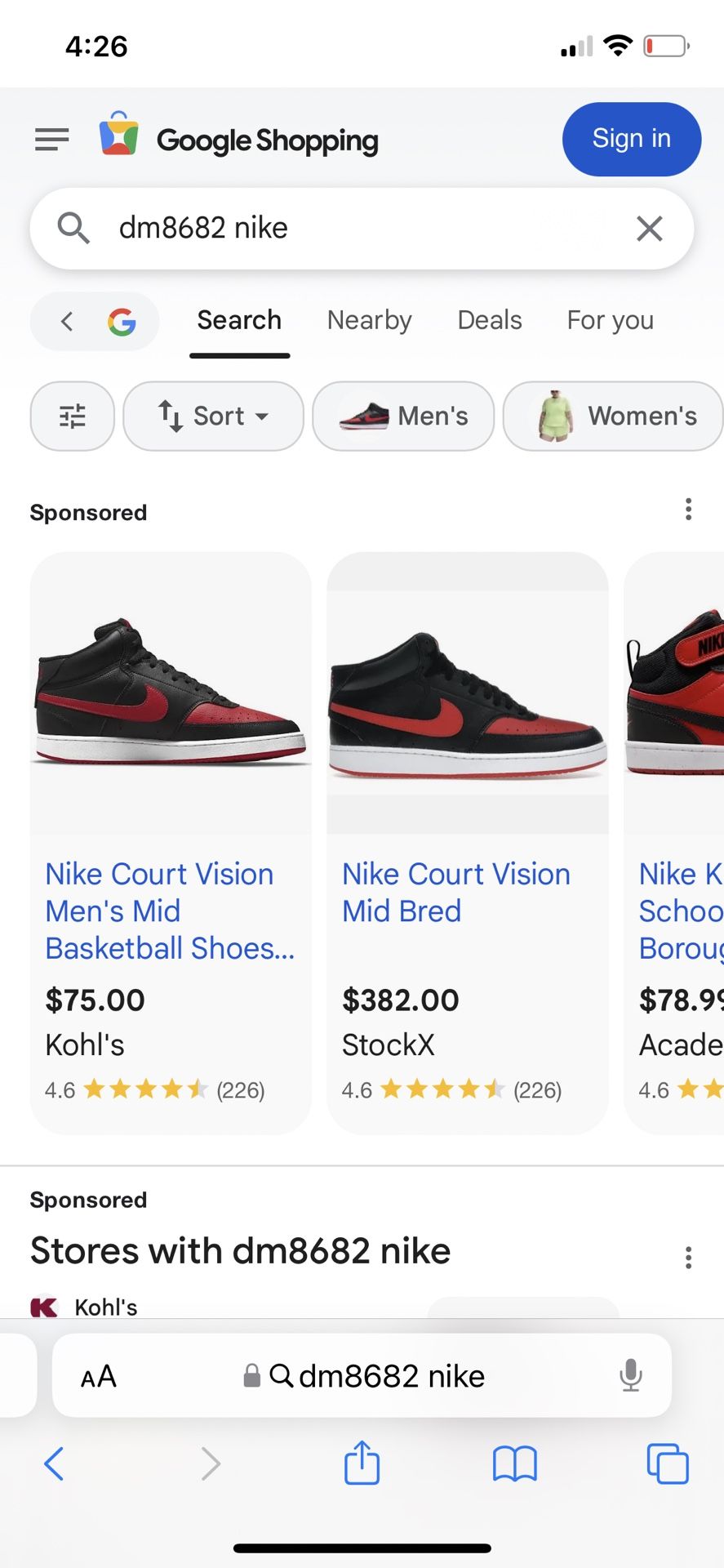The height and width of the screenshot is (1568, 724).
Task: Open Stores section three-dot menu
Action: click(x=688, y=1258)
